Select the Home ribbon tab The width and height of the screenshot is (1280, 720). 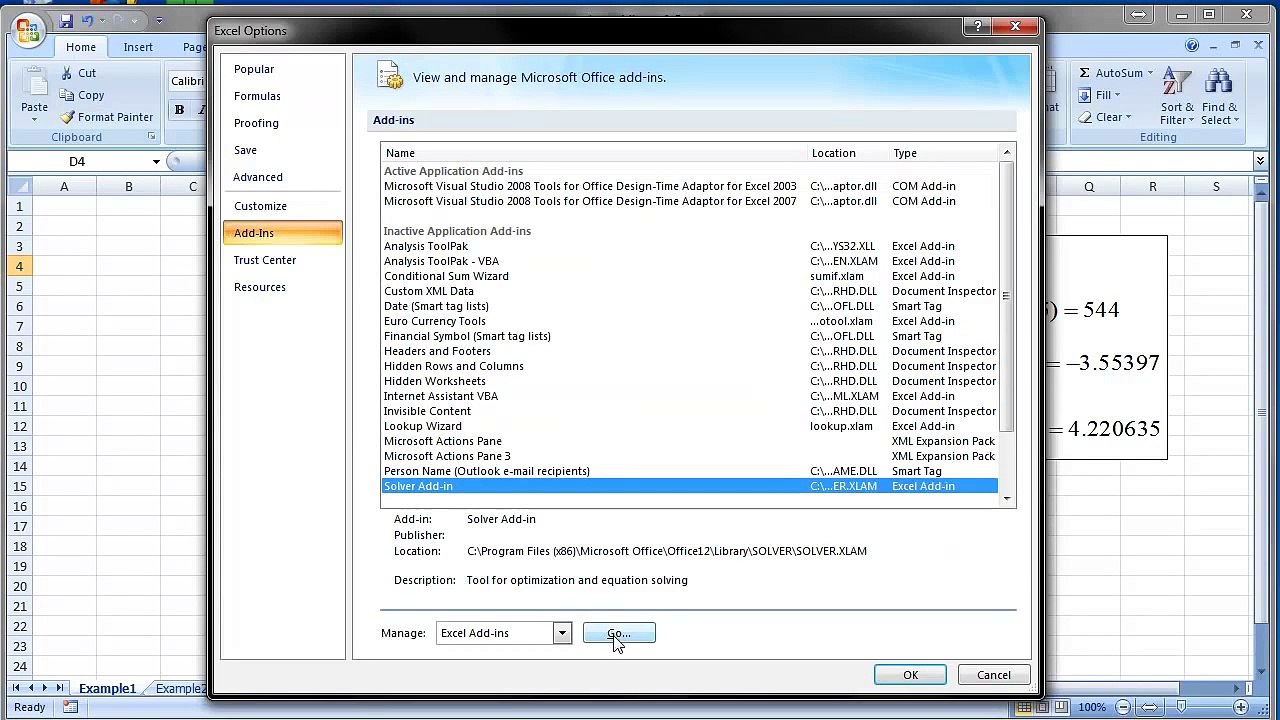81,47
